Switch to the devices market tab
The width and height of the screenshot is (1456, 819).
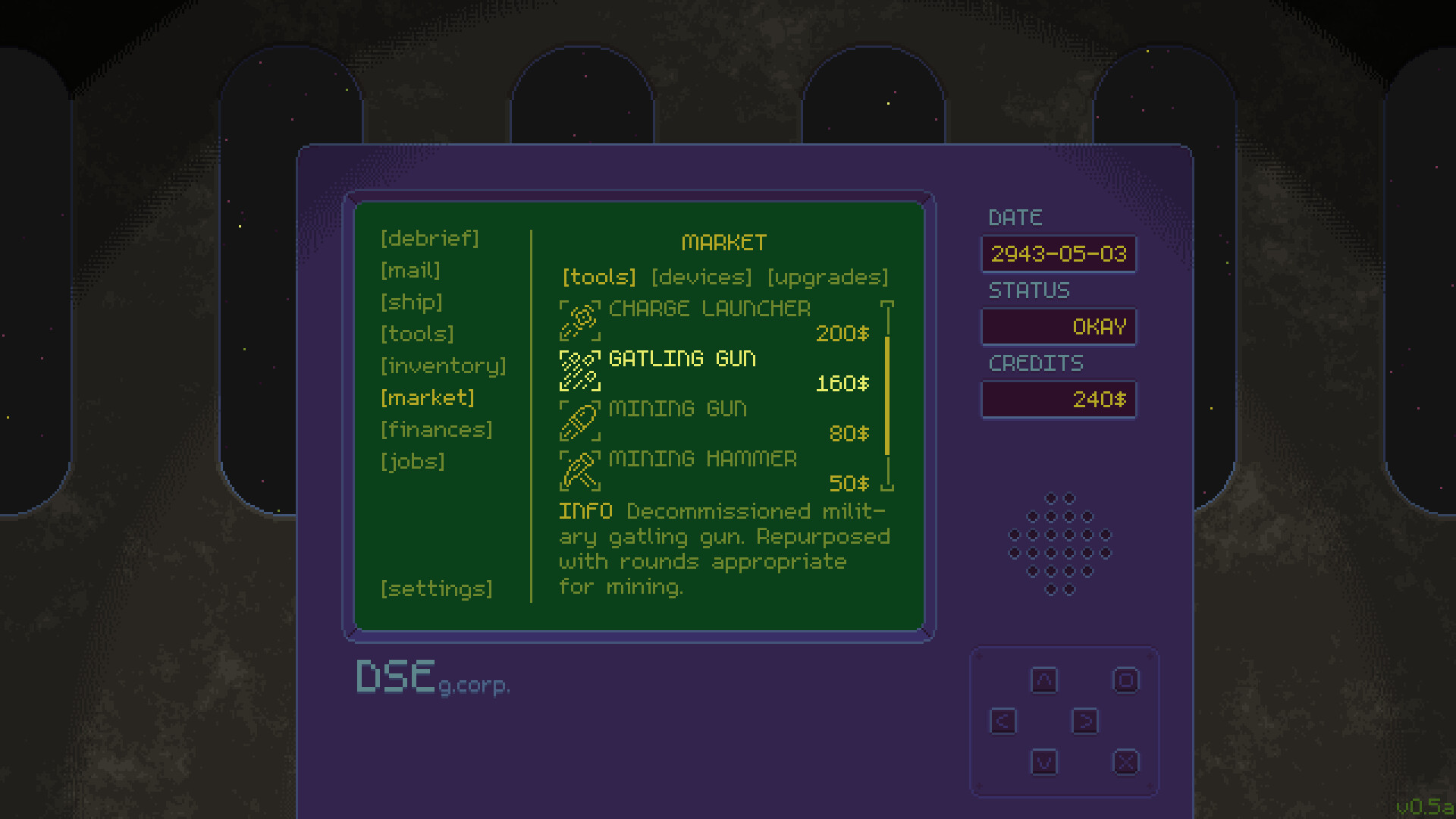701,278
